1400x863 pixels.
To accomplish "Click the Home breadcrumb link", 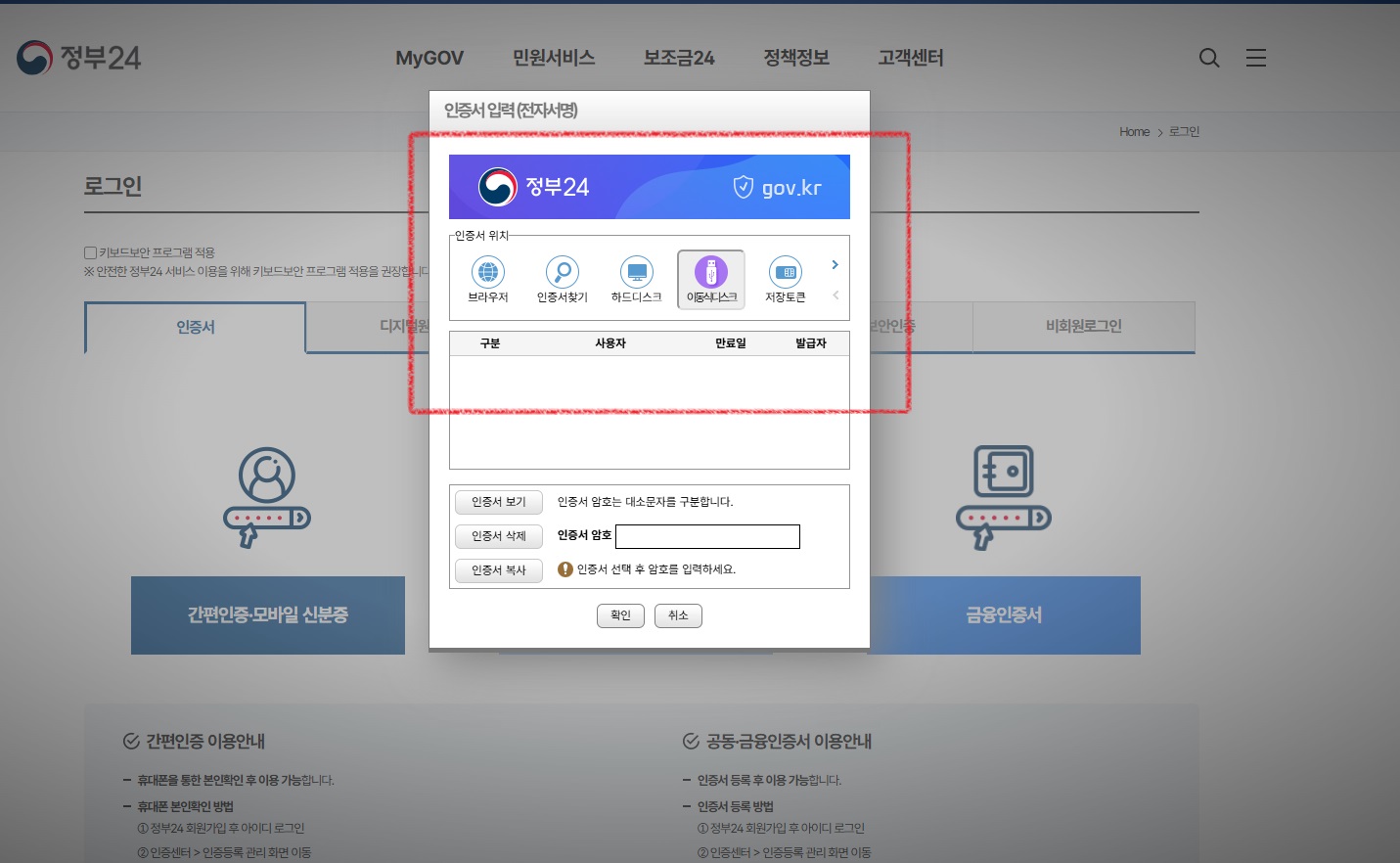I will click(1135, 132).
